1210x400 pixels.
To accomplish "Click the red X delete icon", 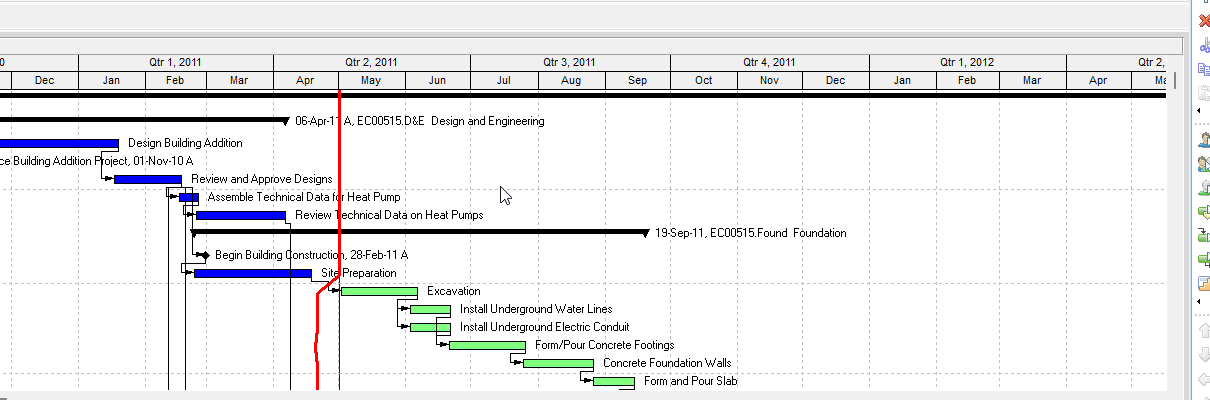I will click(1204, 20).
